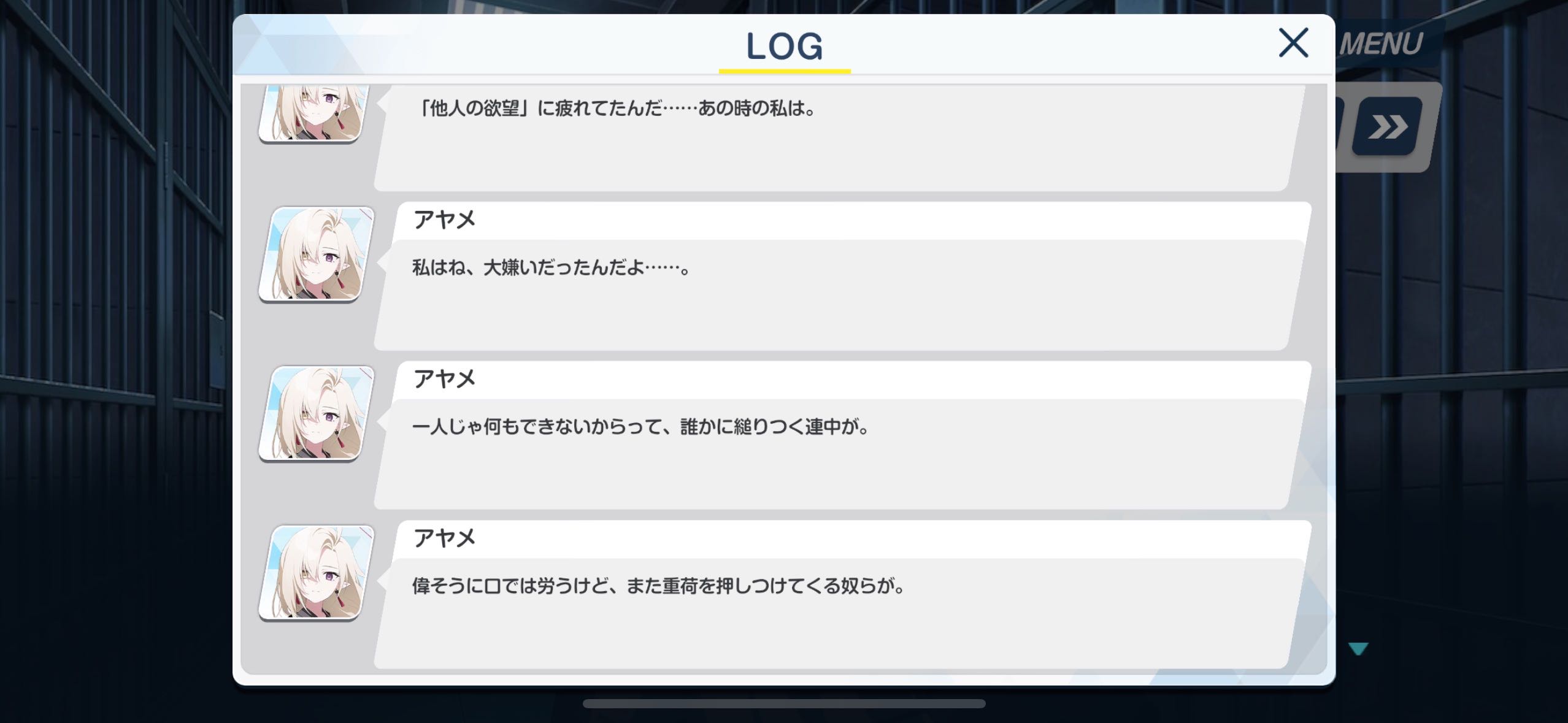1568x723 pixels.
Task: Tap the teal down-arrow advance indicator
Action: 1358,649
